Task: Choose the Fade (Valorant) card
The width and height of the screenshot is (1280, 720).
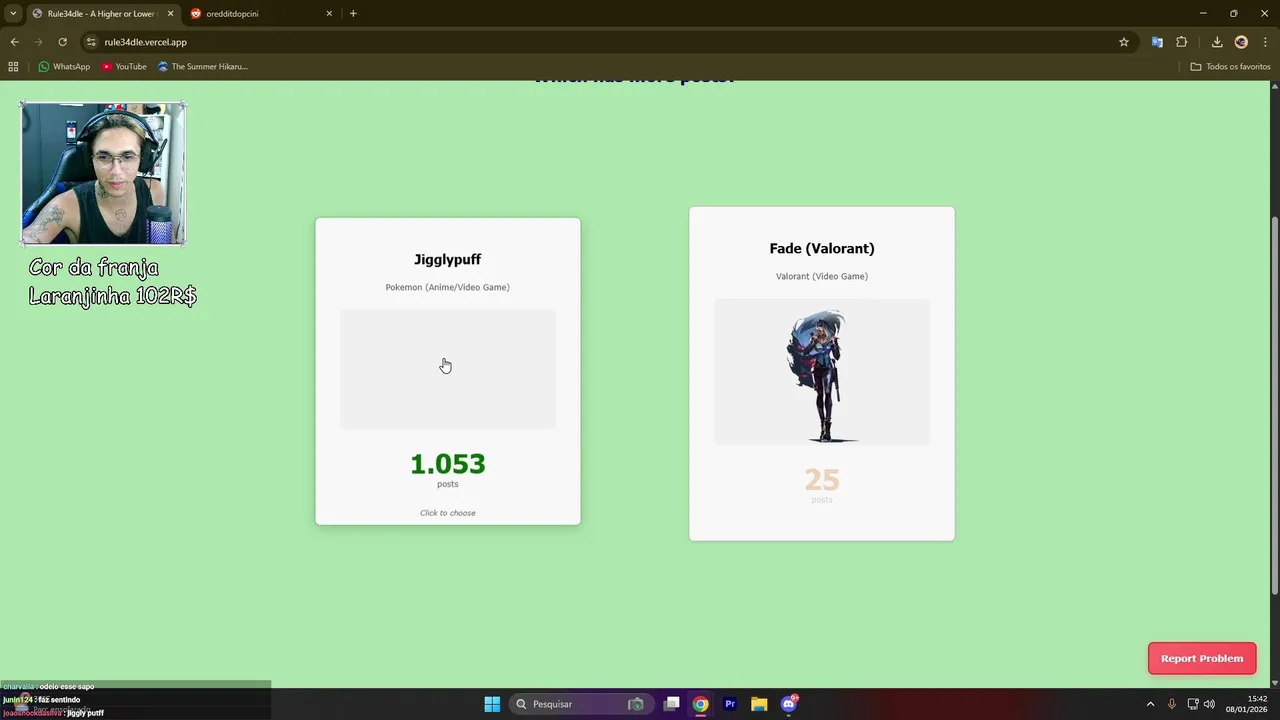Action: point(822,374)
